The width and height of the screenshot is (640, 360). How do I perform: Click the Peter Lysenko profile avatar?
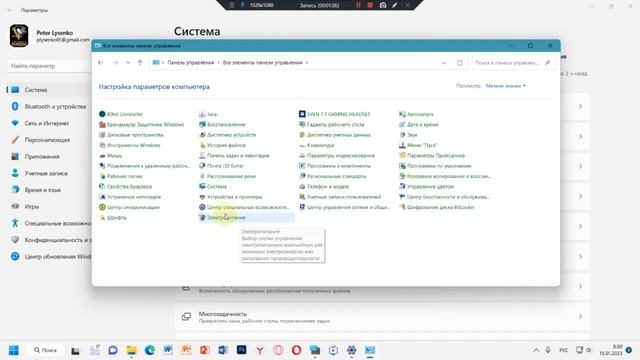click(x=19, y=36)
